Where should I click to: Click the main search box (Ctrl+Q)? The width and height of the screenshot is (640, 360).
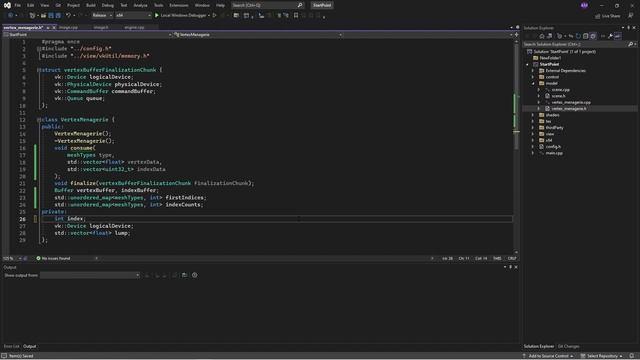[x=267, y=5]
